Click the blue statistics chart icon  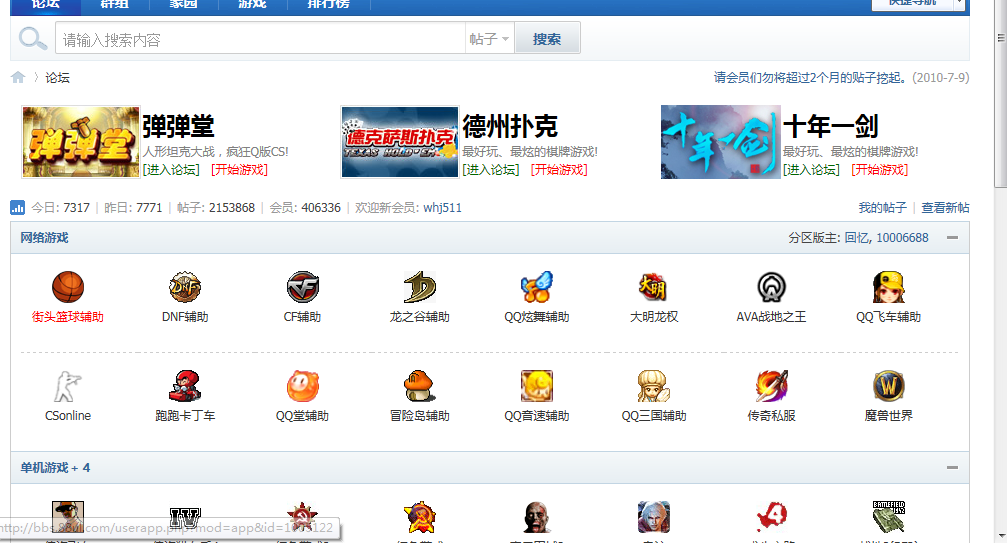[17, 207]
